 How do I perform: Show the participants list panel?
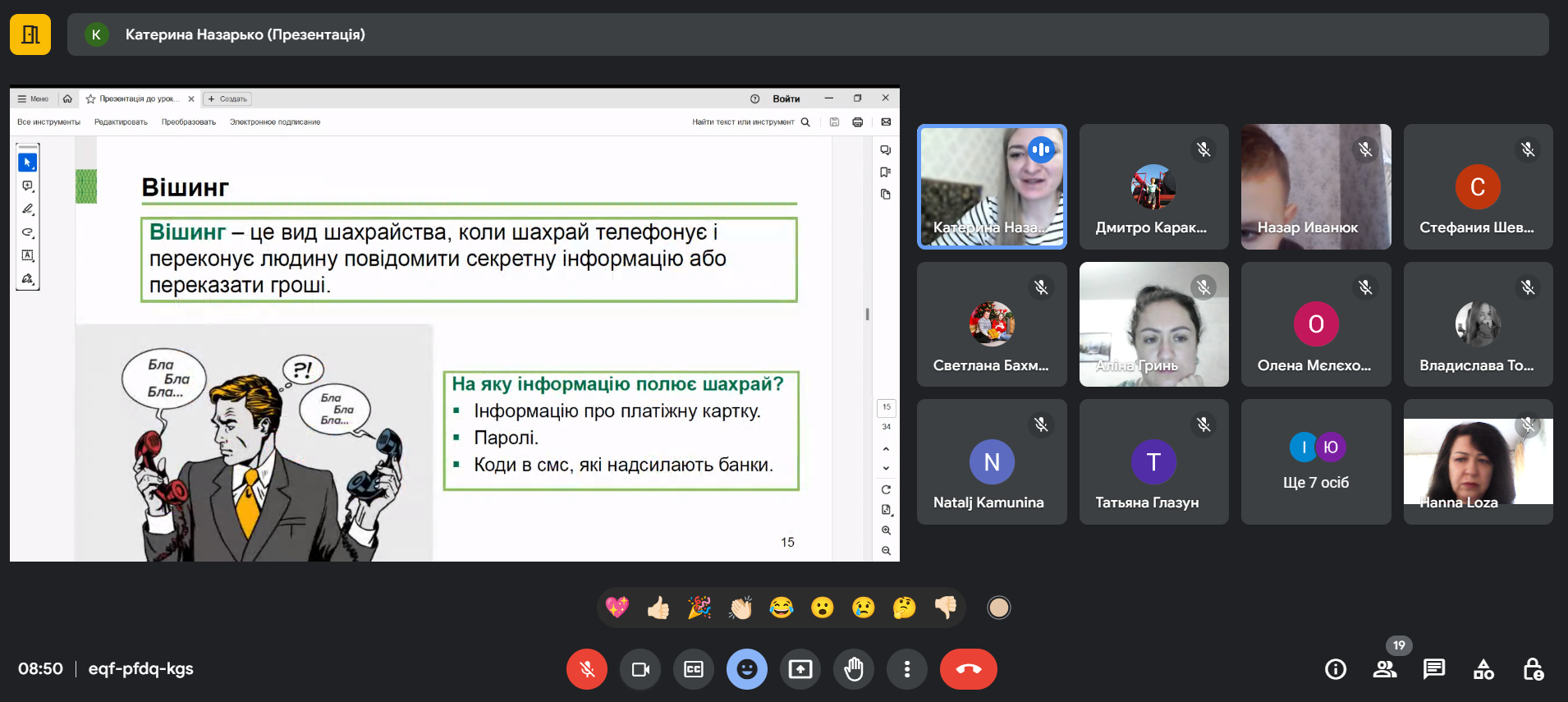[1385, 669]
